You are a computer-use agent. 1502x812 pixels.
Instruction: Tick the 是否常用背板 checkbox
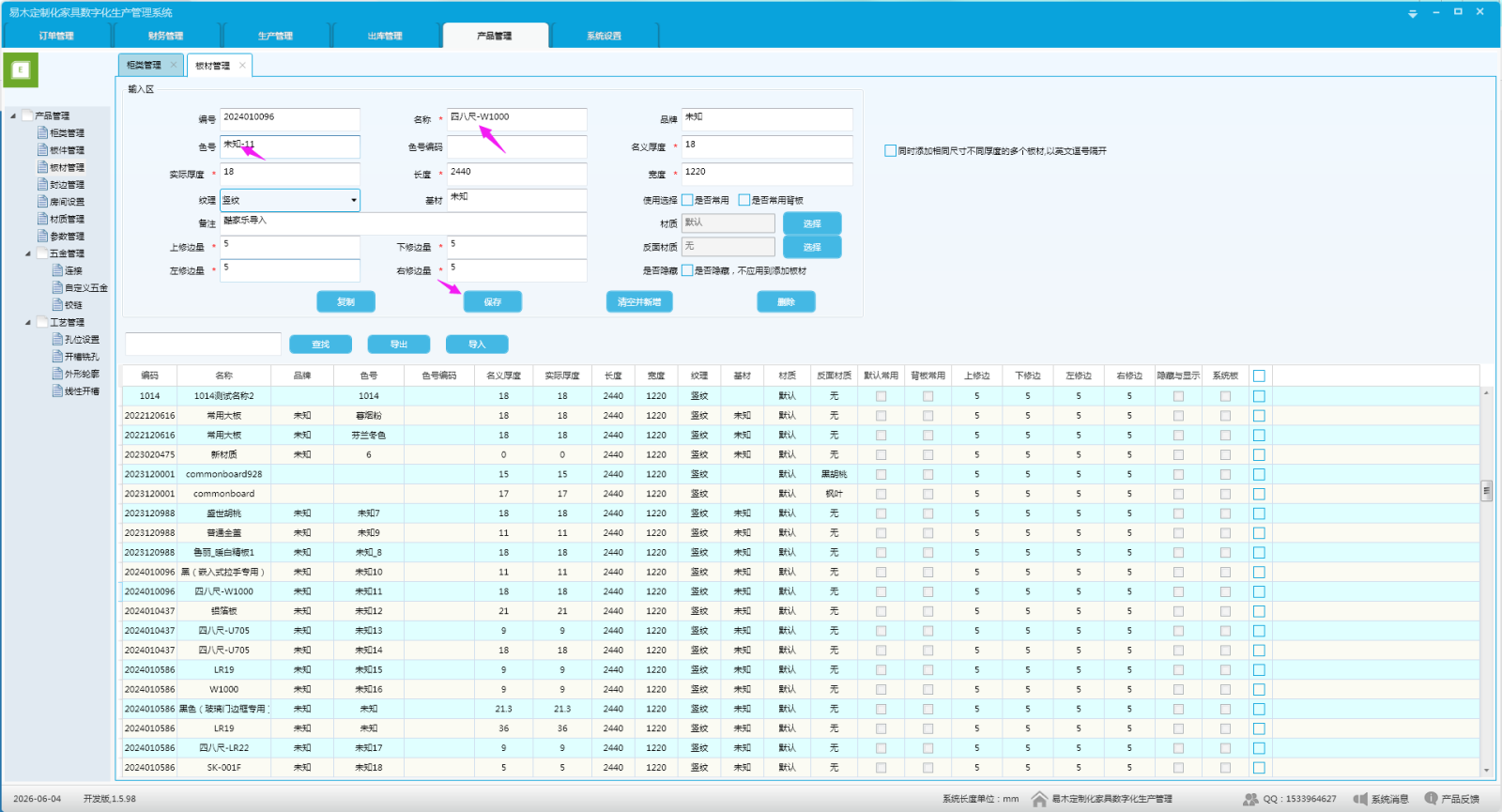(744, 200)
